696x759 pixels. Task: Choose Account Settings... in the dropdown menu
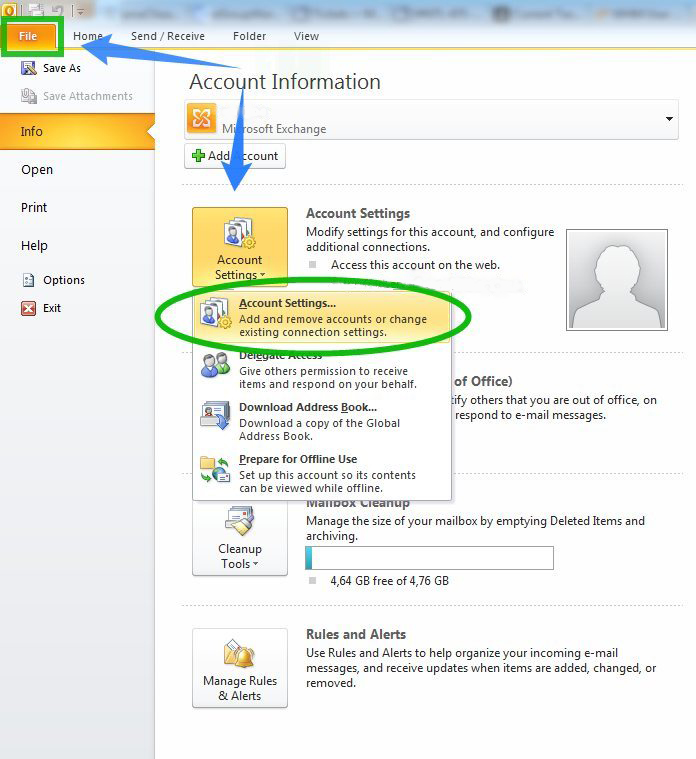[321, 317]
